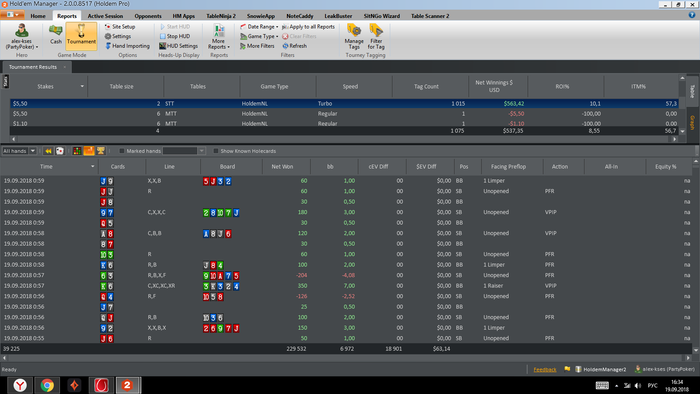Open Hand Importing
700x394 pixels.
pyautogui.click(x=127, y=46)
